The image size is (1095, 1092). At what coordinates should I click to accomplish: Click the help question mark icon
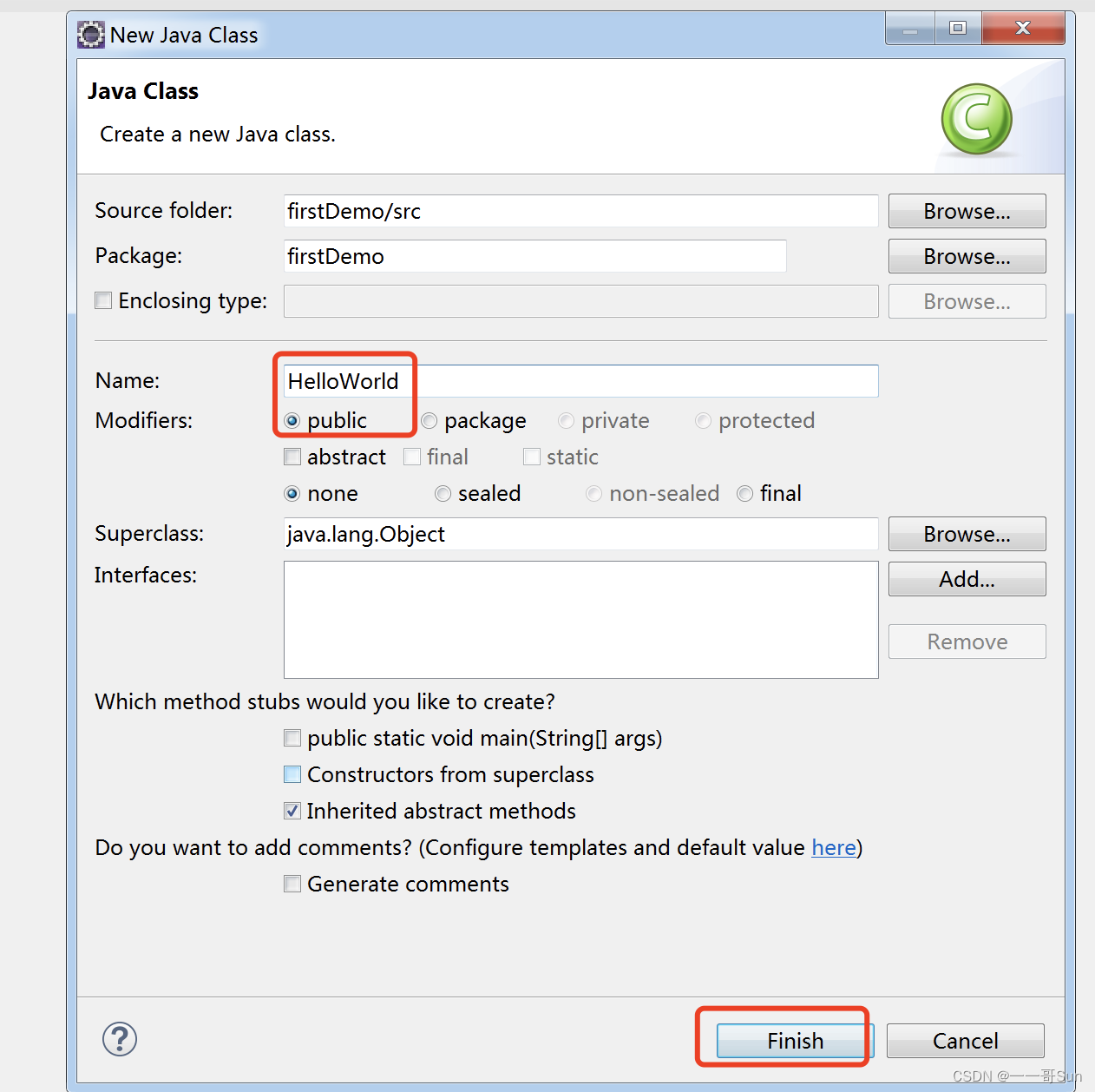pos(120,1039)
